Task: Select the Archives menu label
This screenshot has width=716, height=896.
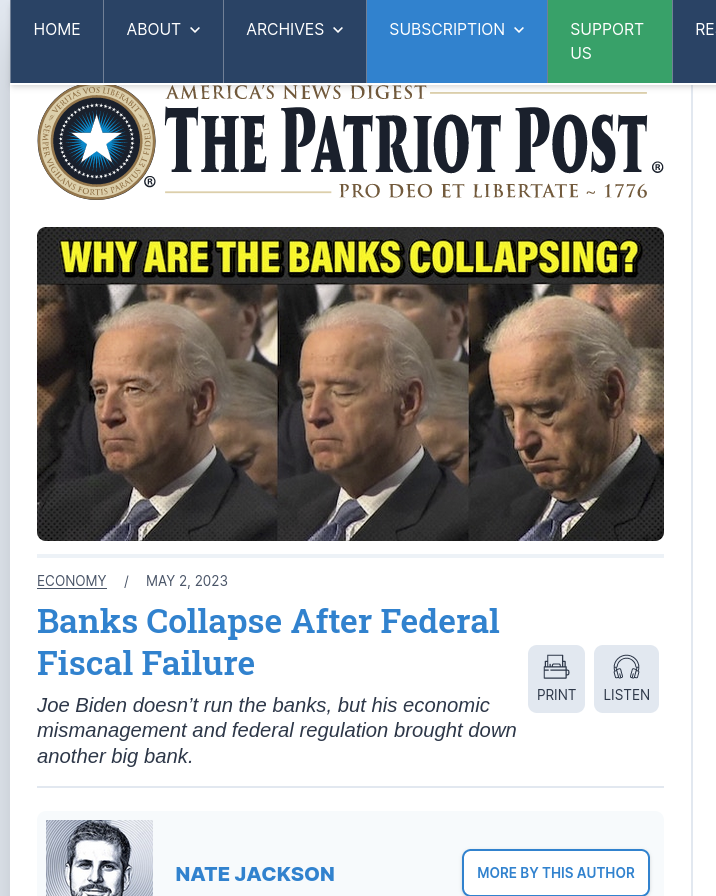Action: pos(285,29)
